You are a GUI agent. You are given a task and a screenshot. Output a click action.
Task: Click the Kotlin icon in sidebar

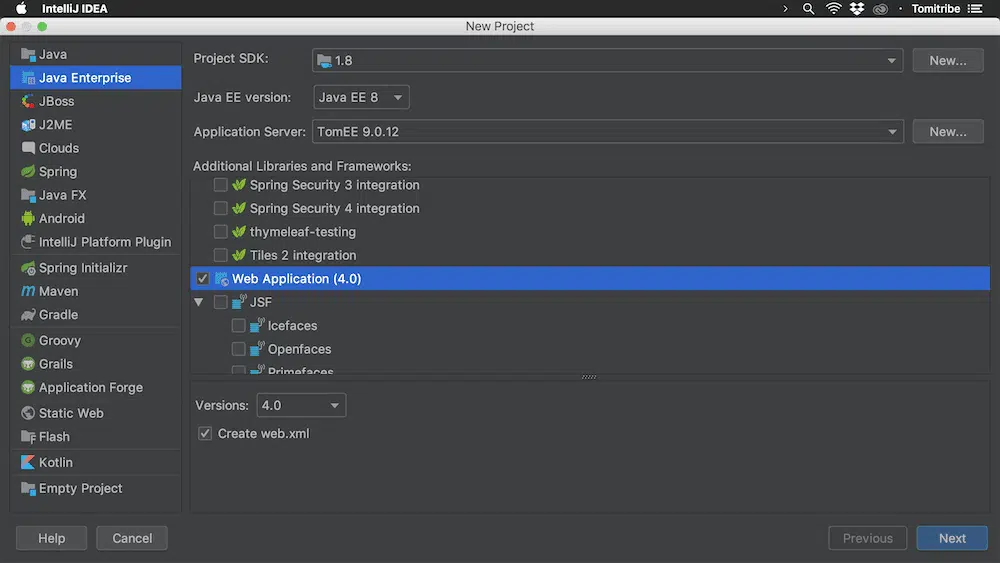pyautogui.click(x=28, y=462)
